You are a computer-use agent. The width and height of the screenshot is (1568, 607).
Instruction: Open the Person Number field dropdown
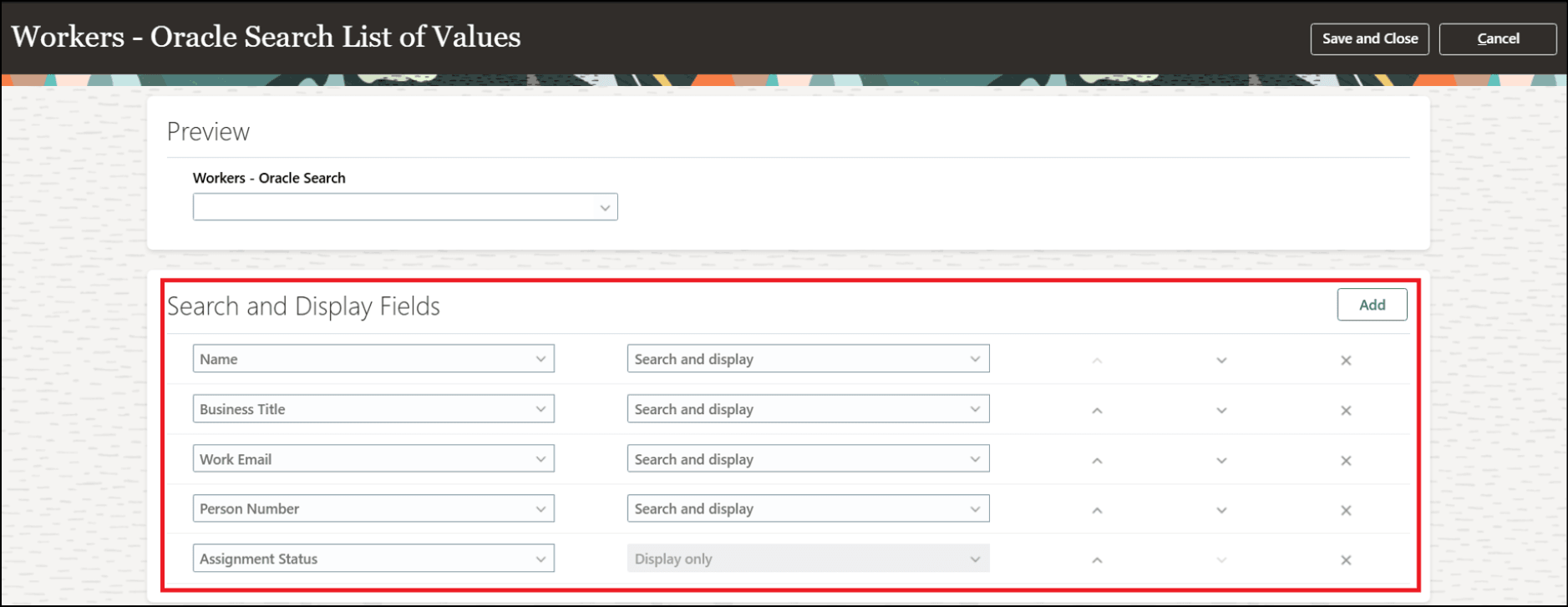(x=373, y=508)
